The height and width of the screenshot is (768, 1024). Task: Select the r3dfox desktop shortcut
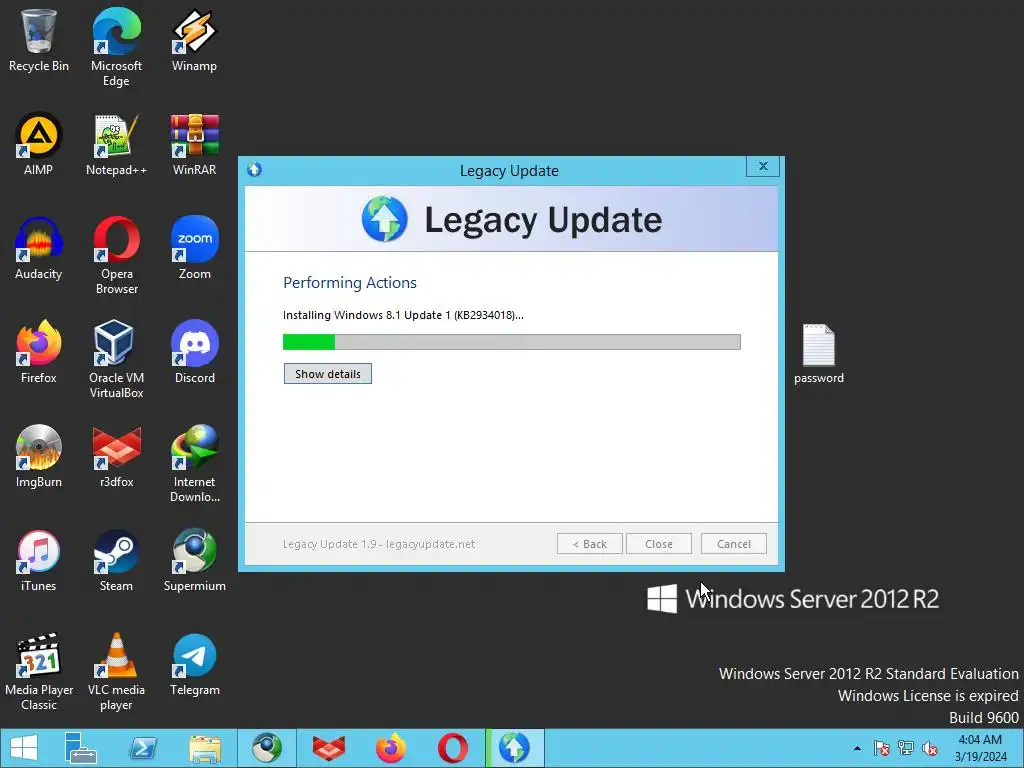(116, 456)
